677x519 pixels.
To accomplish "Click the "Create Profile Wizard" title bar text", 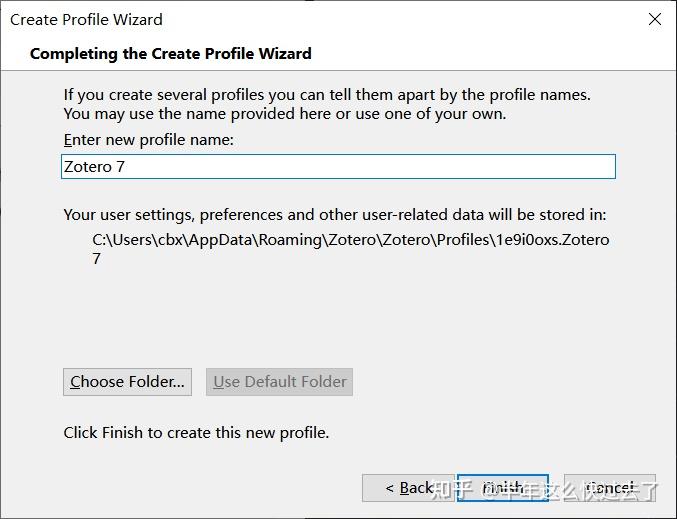I will pyautogui.click(x=86, y=19).
